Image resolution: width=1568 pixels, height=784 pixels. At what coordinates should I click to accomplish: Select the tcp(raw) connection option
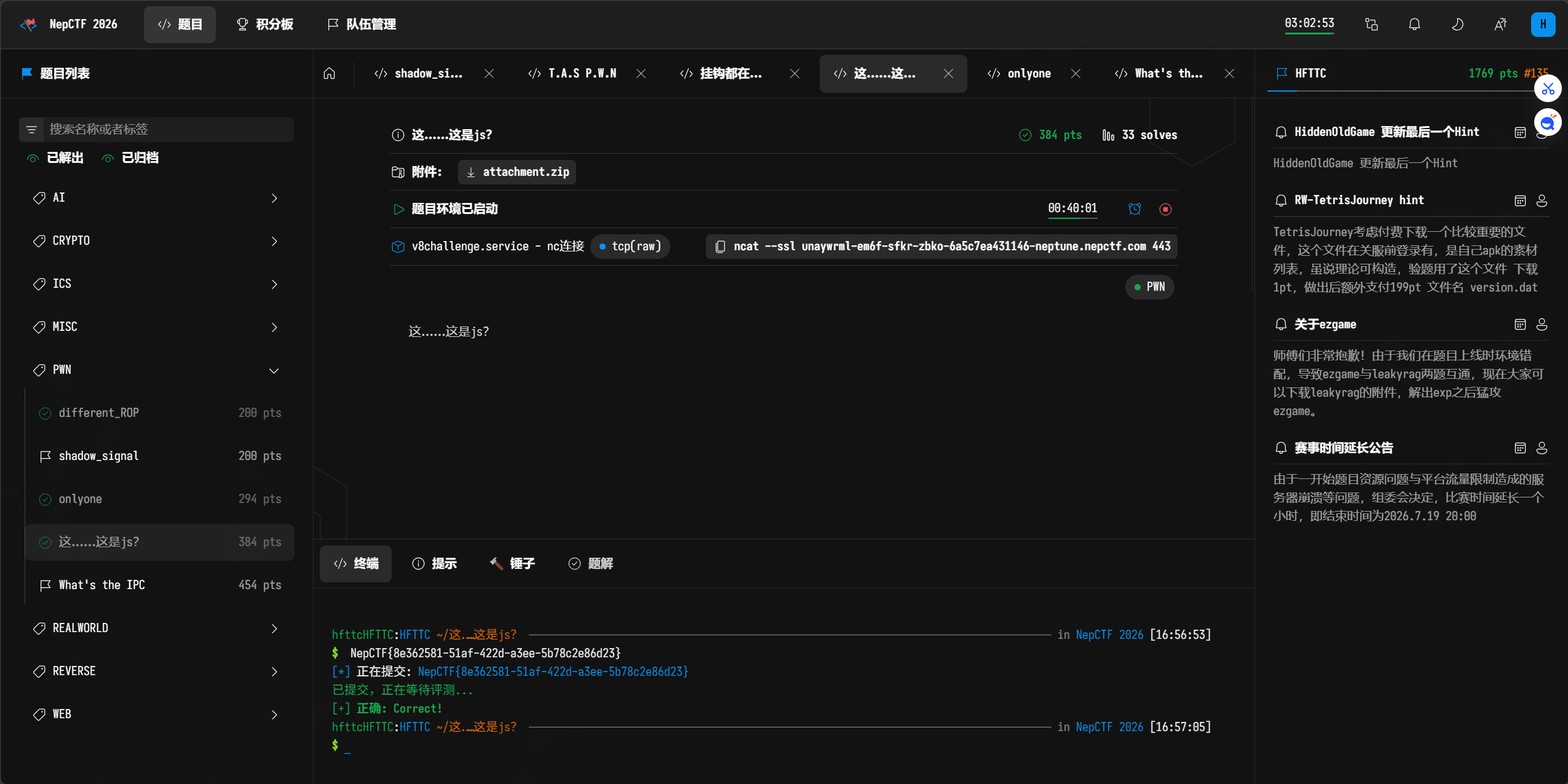[x=630, y=247]
